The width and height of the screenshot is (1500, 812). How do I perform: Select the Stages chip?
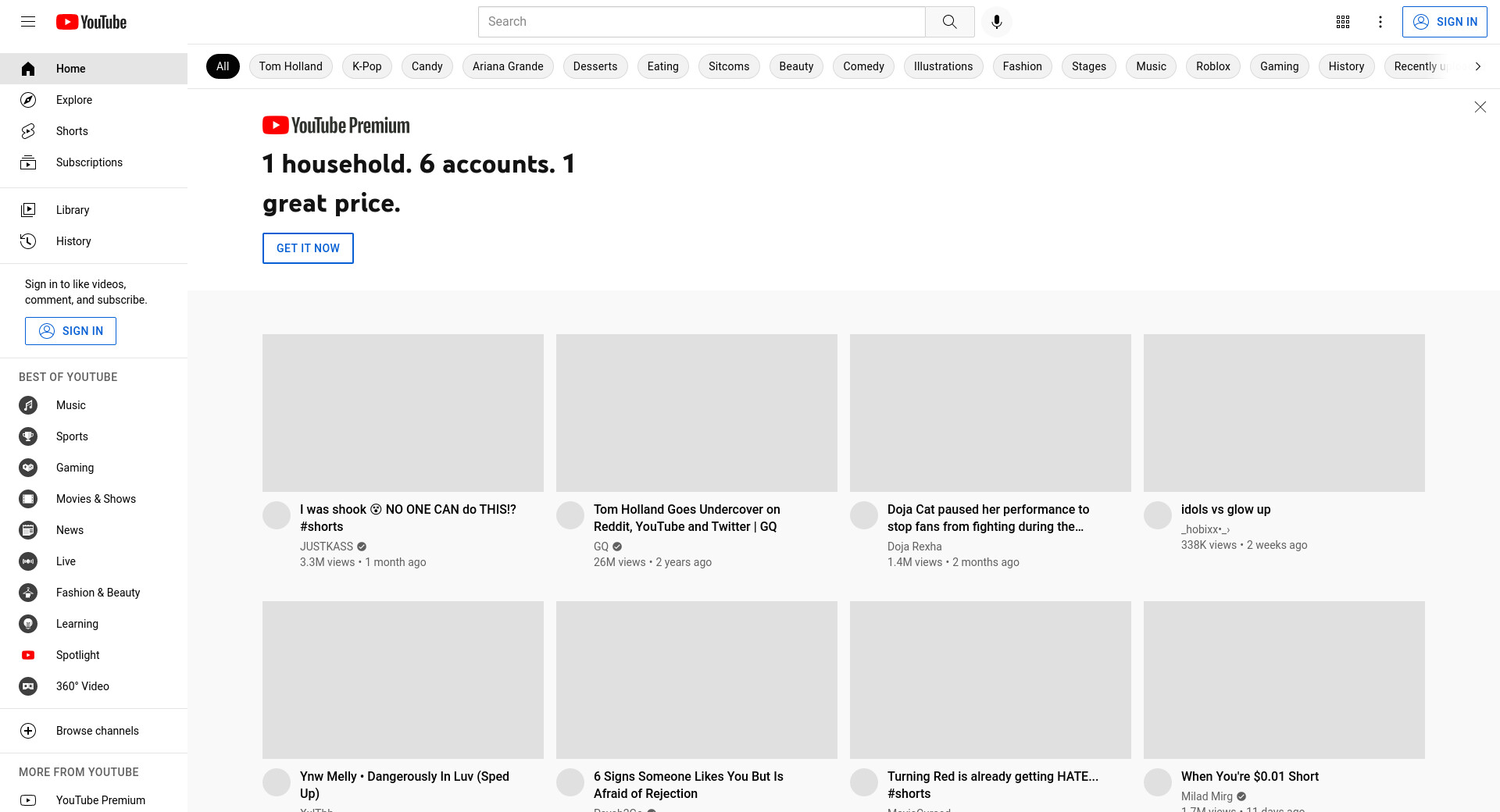(x=1089, y=66)
